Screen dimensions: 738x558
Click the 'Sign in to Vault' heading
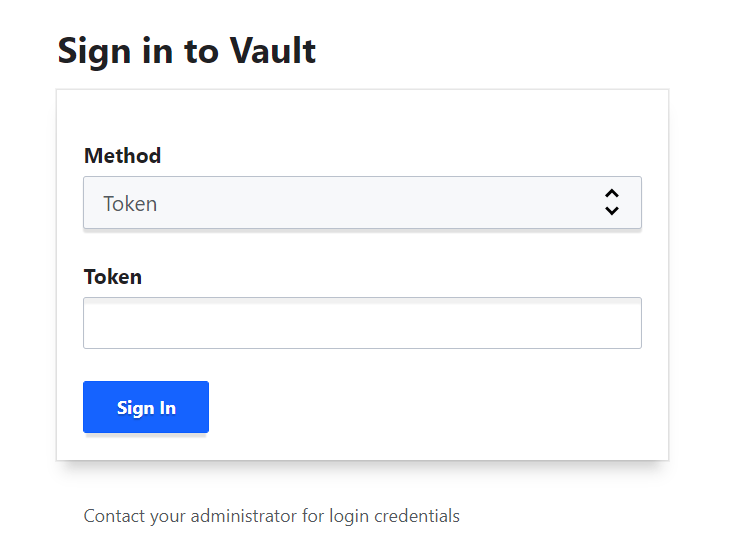[x=187, y=50]
